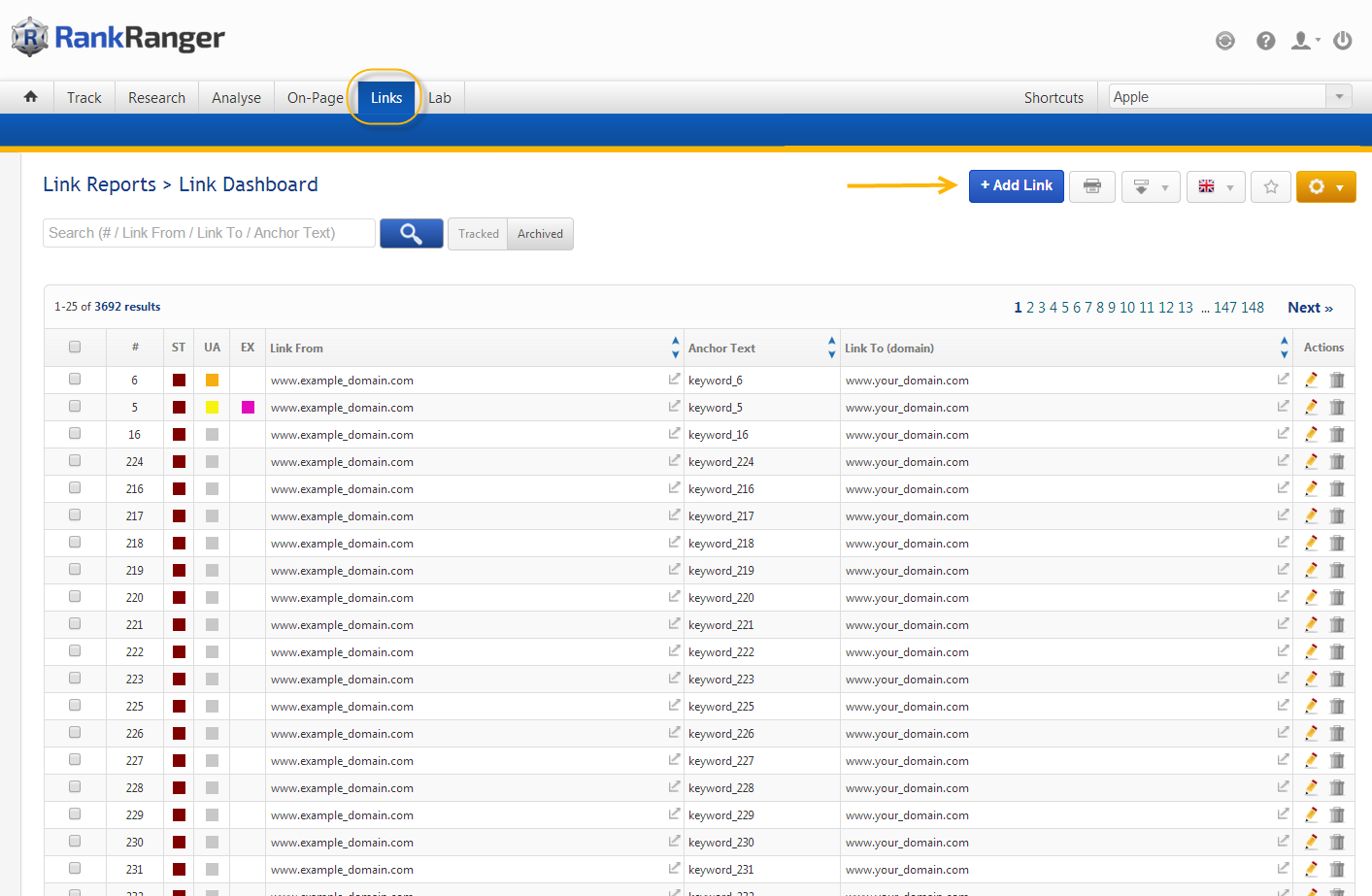
Task: Click the printer icon button
Action: pyautogui.click(x=1092, y=186)
